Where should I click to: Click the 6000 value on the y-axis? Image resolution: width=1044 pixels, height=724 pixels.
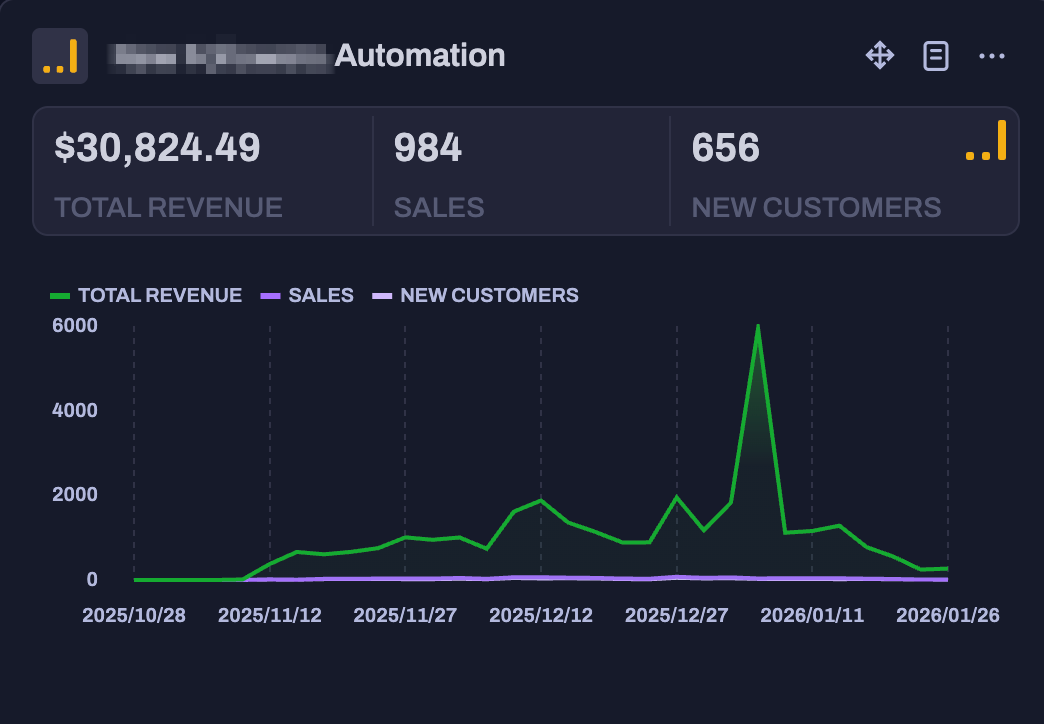(x=78, y=325)
